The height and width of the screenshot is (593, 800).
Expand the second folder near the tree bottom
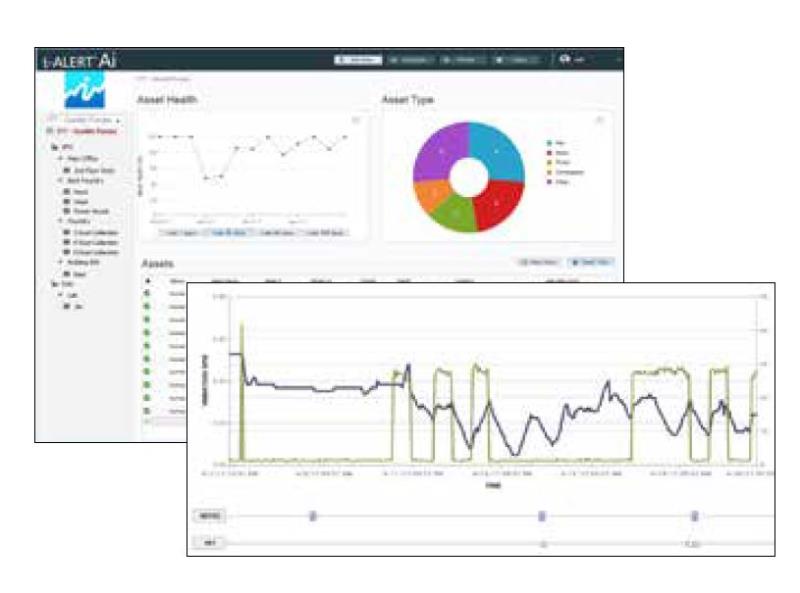coord(54,284)
